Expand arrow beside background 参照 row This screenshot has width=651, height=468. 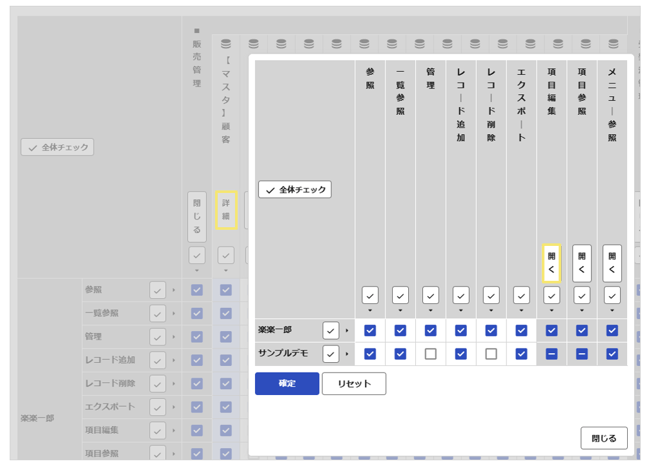(174, 290)
